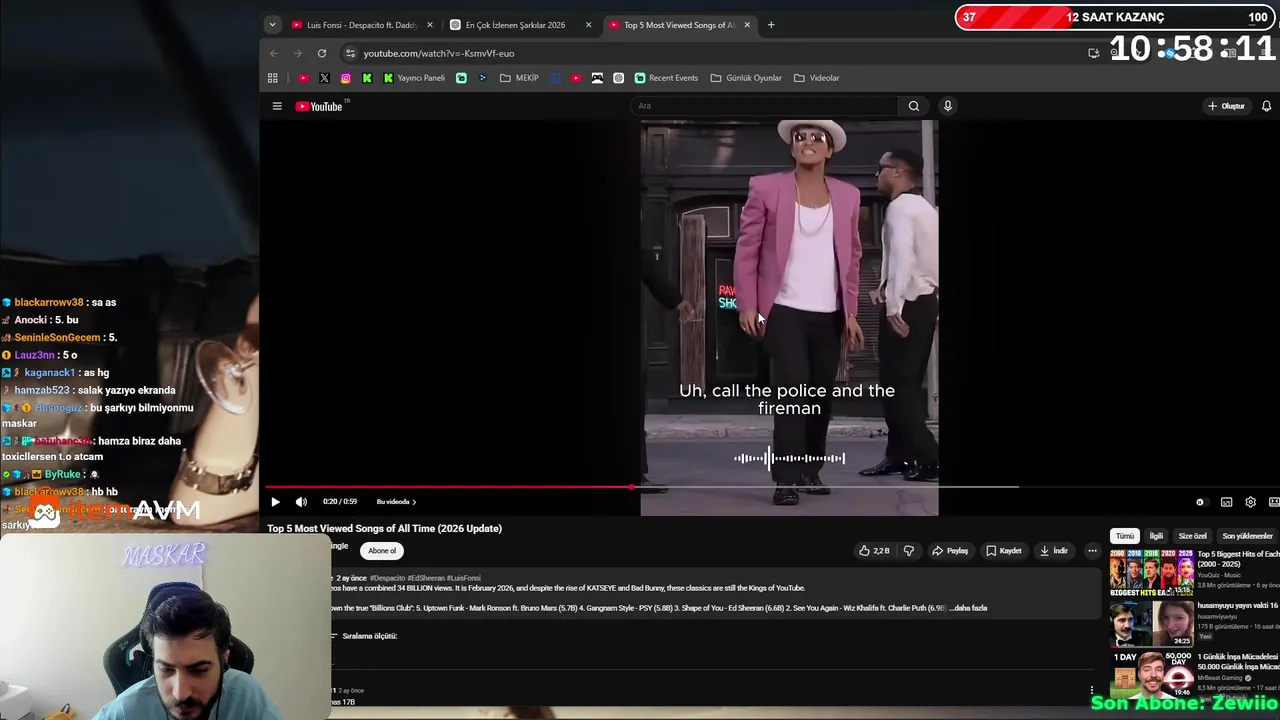1280x720 pixels.
Task: Like the video with thumbs up
Action: pyautogui.click(x=873, y=551)
